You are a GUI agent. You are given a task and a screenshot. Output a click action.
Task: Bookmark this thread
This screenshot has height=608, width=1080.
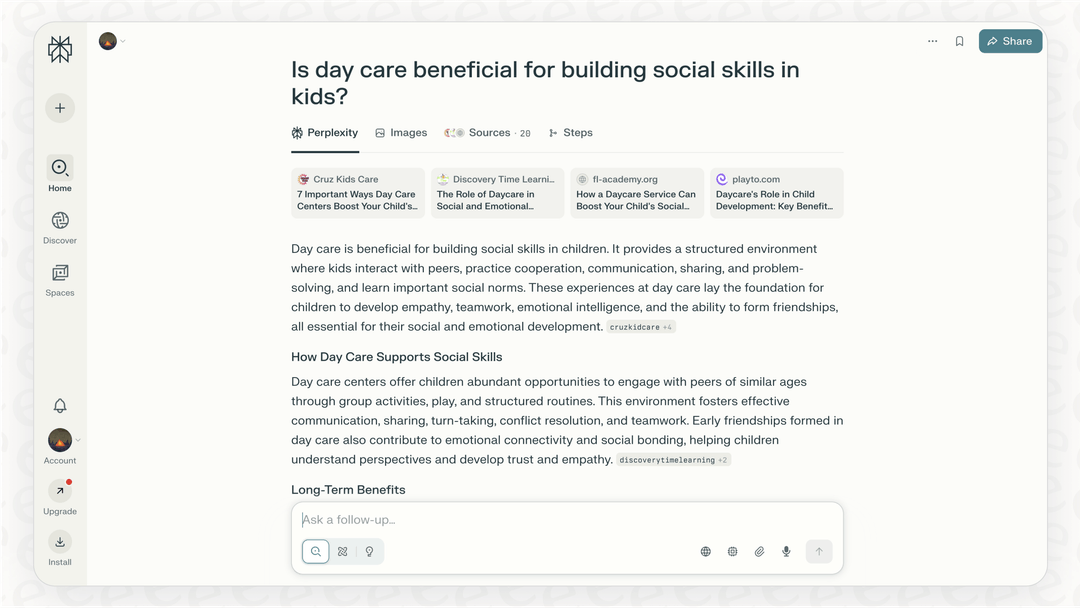[x=959, y=41]
